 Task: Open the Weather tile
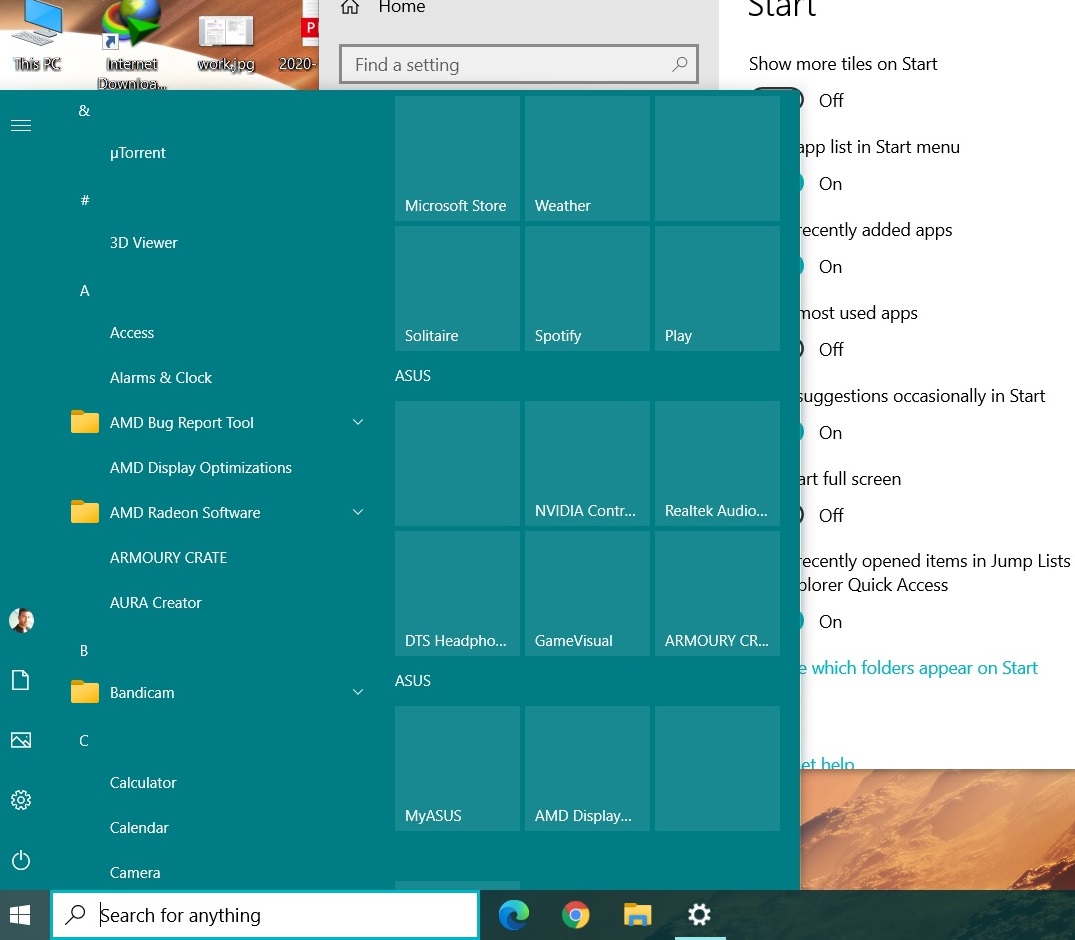coord(588,158)
